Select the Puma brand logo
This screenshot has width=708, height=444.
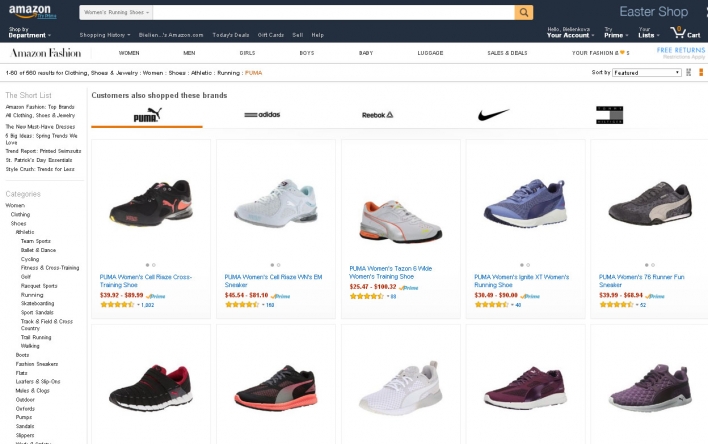click(x=147, y=115)
